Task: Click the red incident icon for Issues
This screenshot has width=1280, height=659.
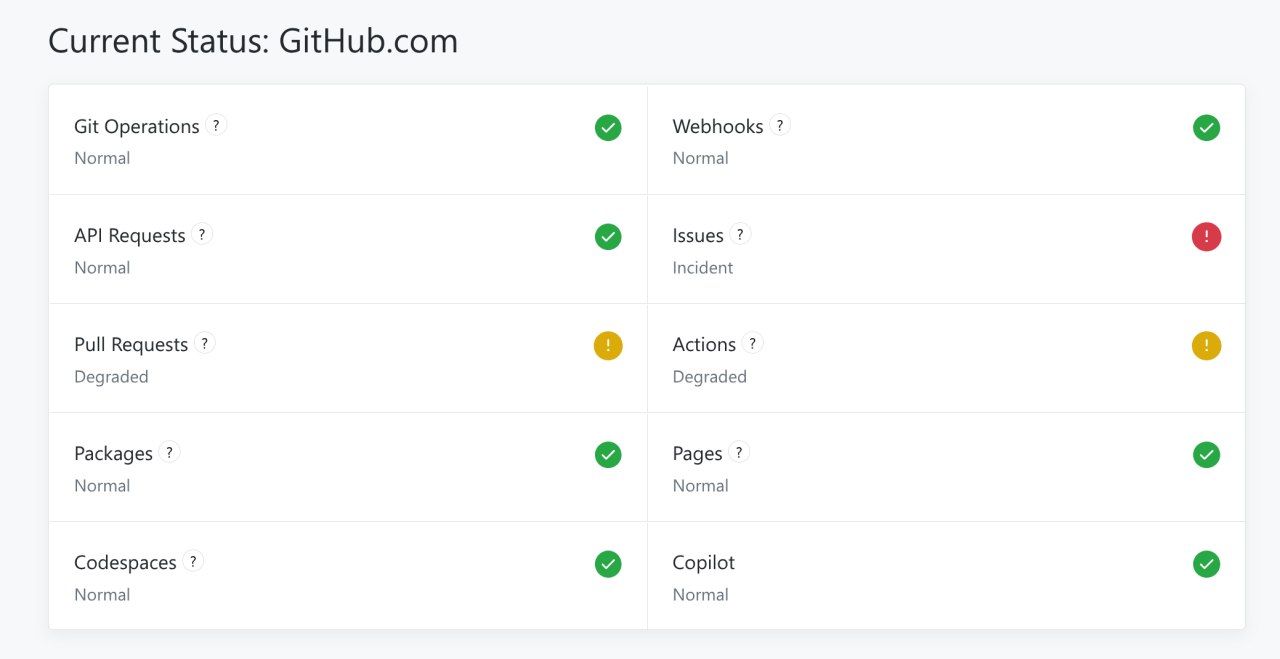Action: (x=1206, y=237)
